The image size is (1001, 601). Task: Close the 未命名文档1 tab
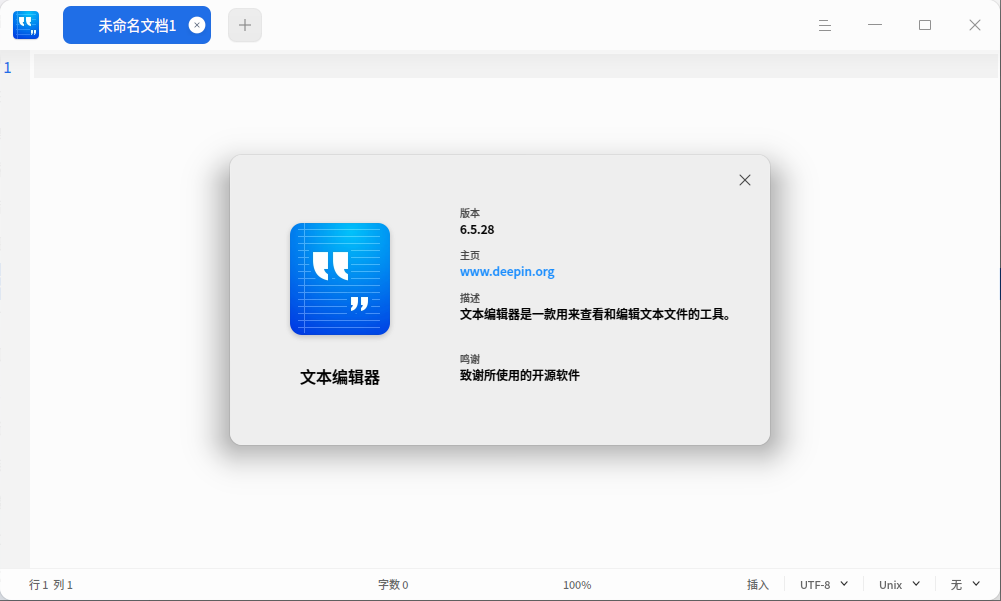tap(197, 25)
